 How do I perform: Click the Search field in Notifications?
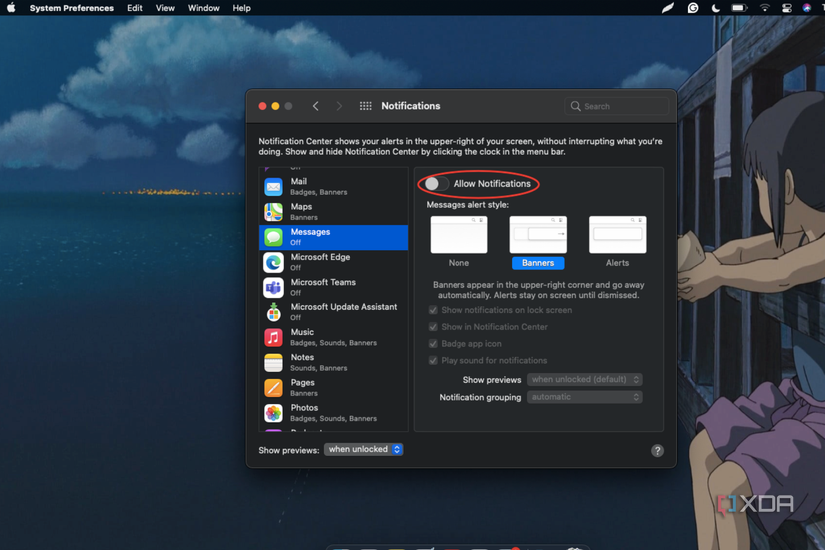(617, 106)
